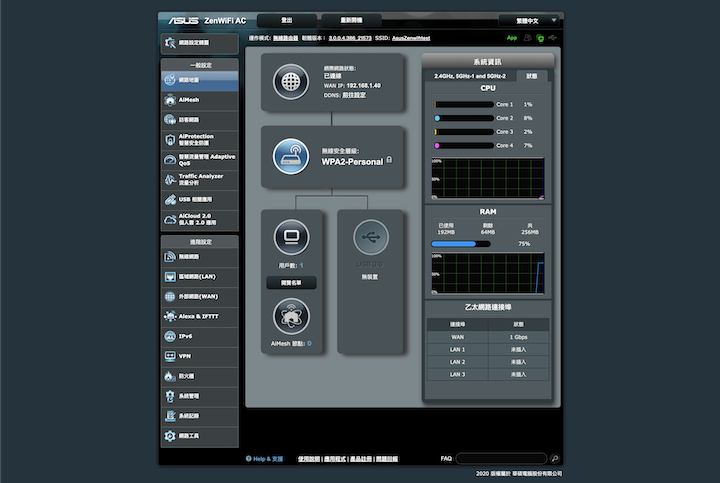720x483 pixels.
Task: Click the LAN 3 port row
Action: tap(488, 374)
